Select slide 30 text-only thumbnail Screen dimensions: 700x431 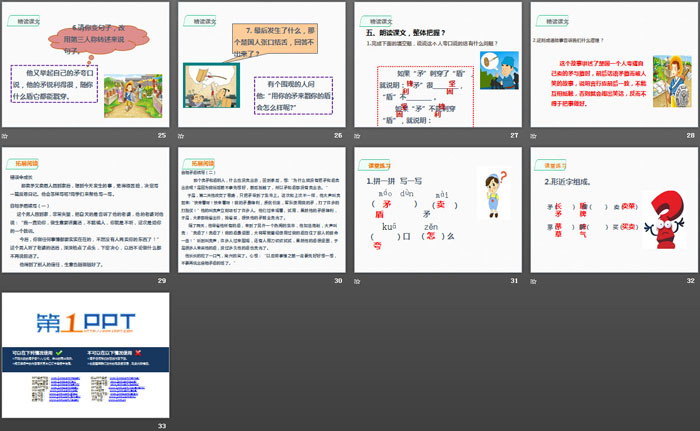262,208
